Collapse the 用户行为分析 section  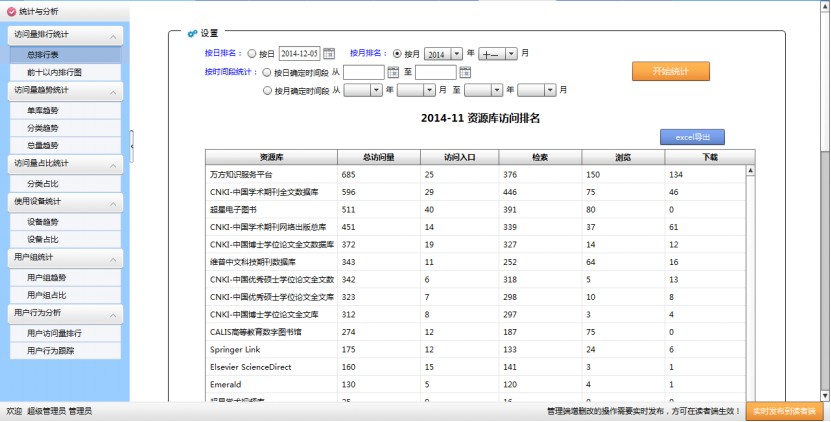(x=114, y=314)
